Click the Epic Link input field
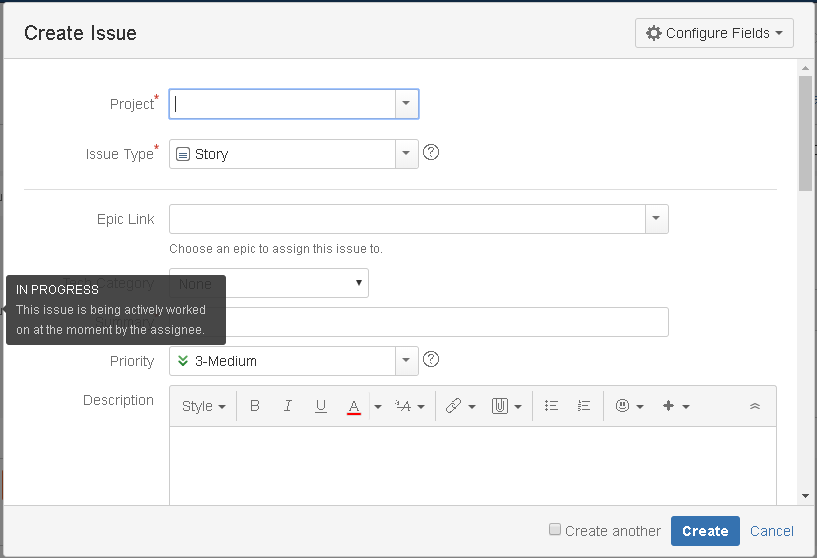 [407, 219]
